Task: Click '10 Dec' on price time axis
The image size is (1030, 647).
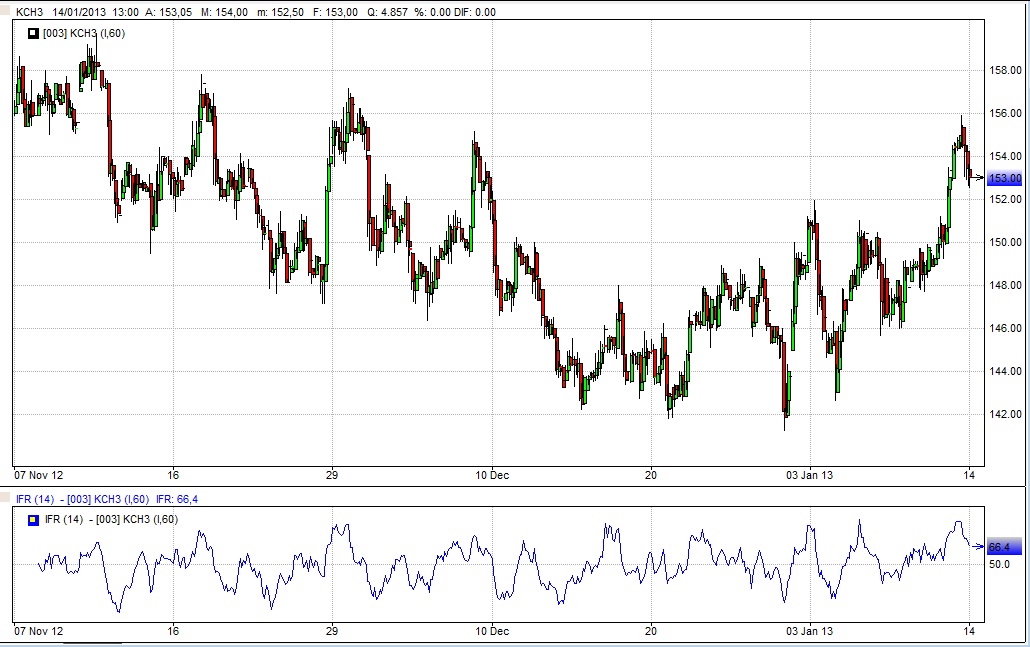Action: 492,476
